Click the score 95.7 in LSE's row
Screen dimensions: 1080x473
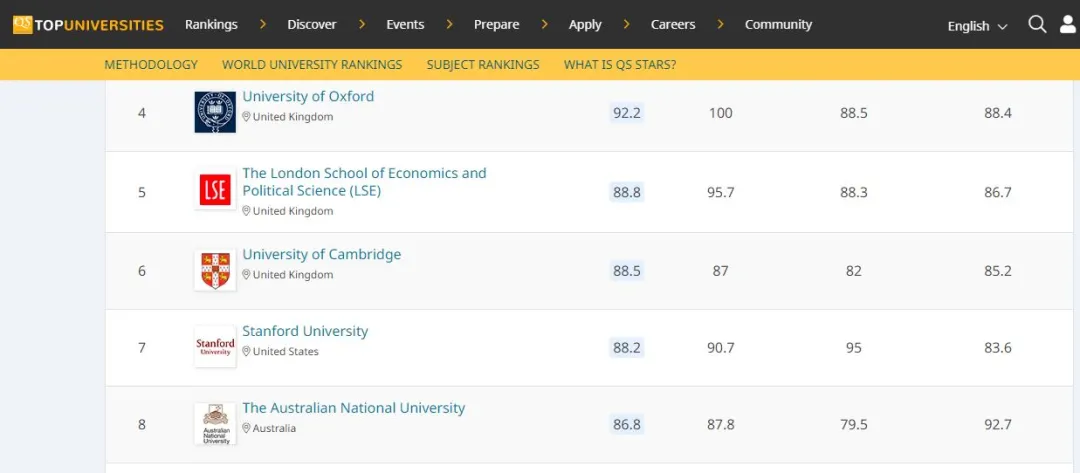click(720, 193)
